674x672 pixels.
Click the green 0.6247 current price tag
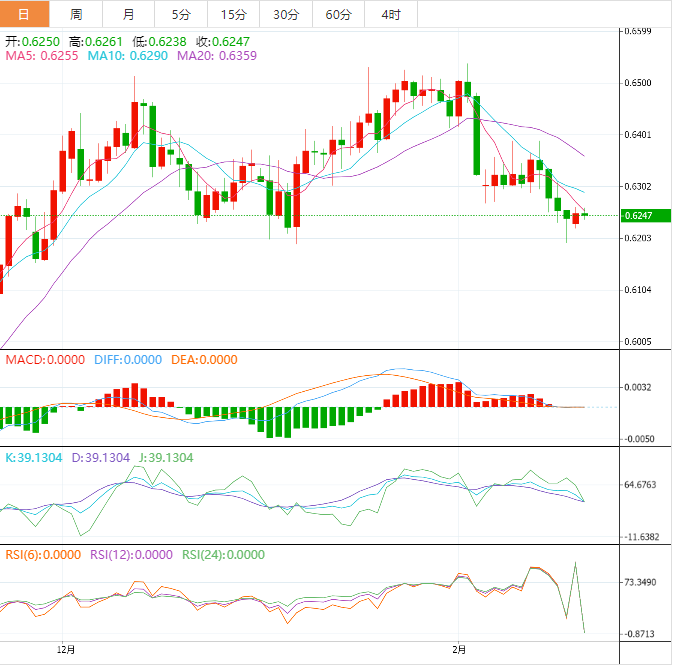click(x=646, y=215)
